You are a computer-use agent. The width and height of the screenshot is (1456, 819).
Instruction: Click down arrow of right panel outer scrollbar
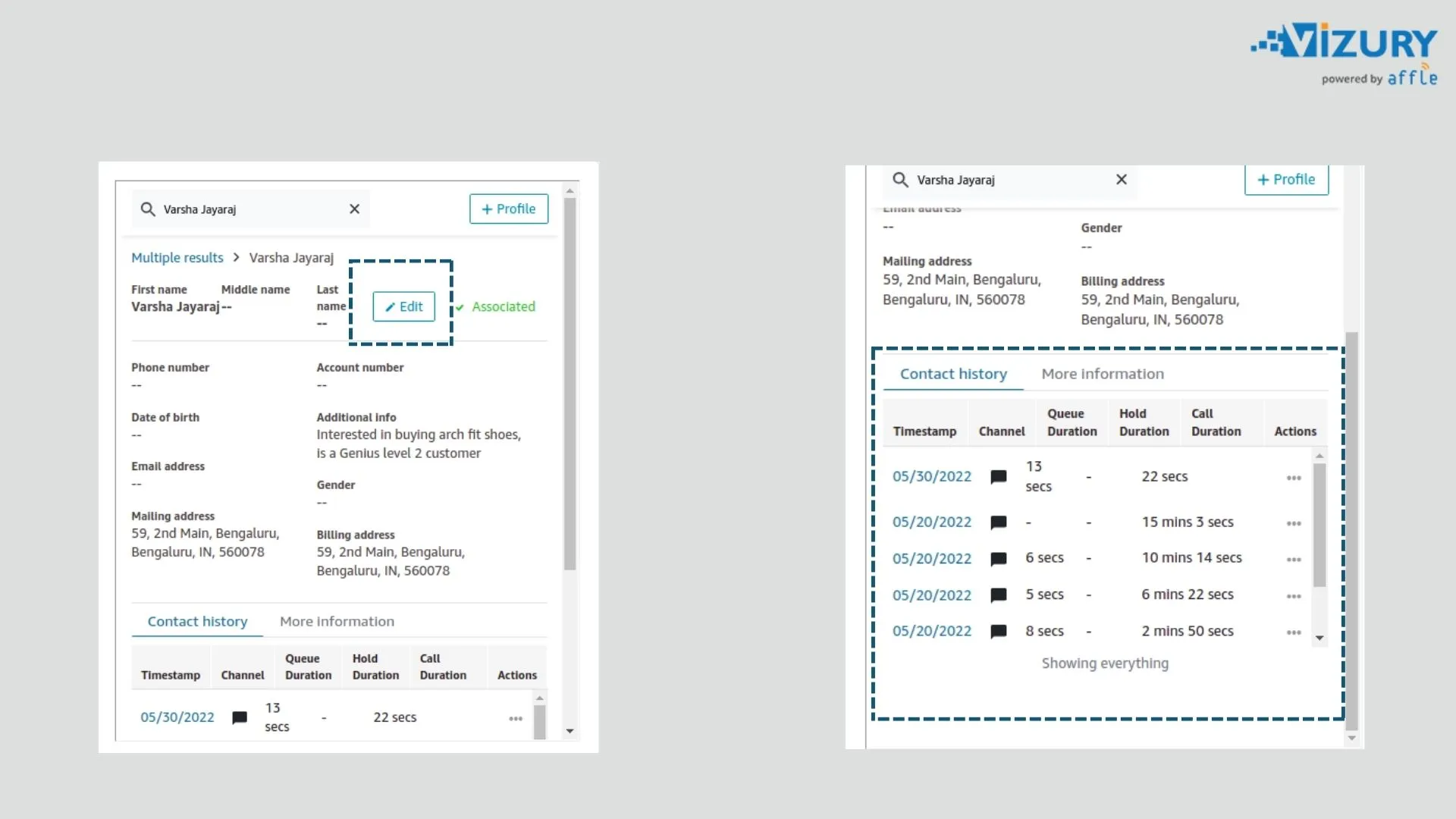[1351, 738]
